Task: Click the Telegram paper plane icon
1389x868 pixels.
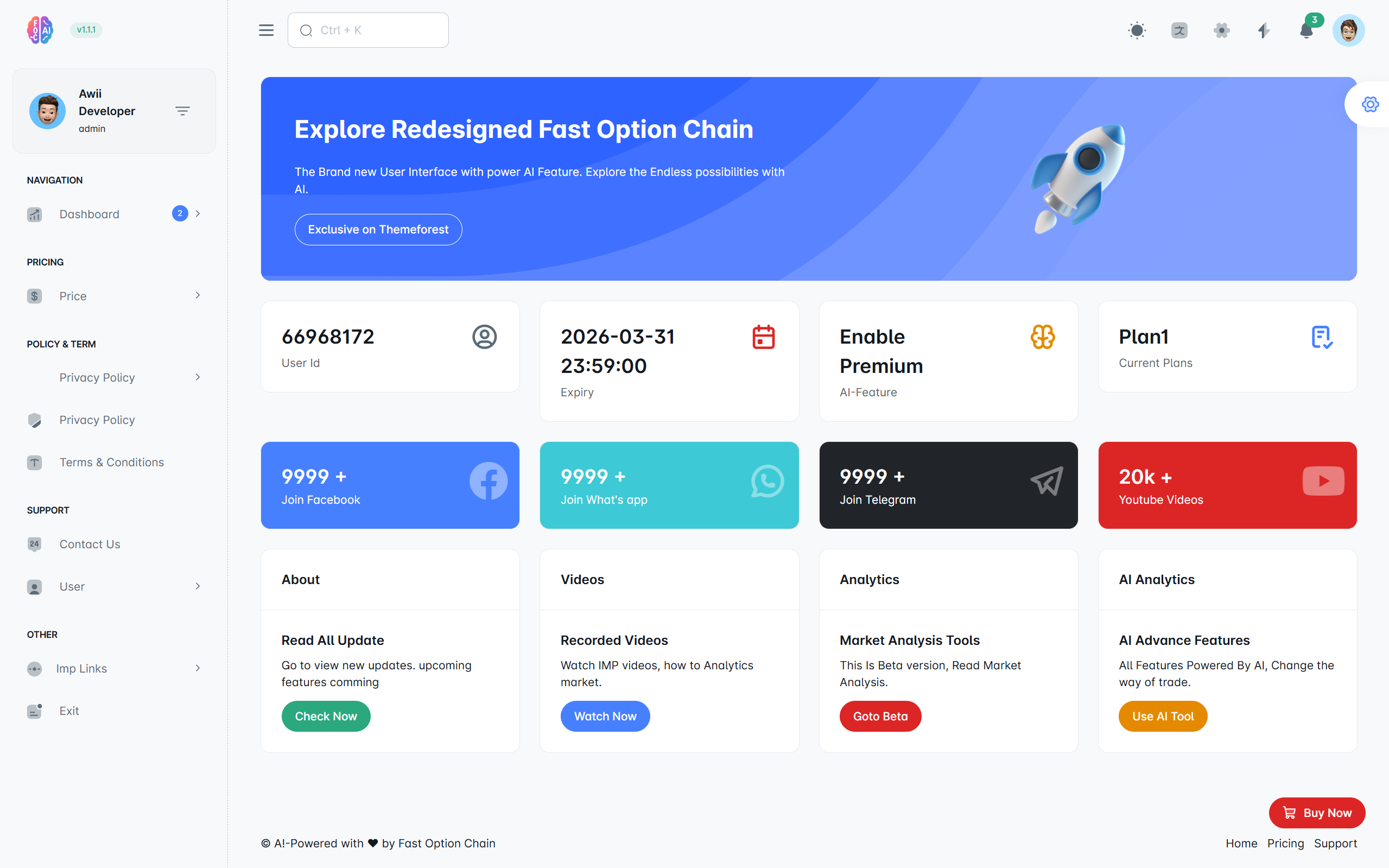Action: click(x=1046, y=481)
